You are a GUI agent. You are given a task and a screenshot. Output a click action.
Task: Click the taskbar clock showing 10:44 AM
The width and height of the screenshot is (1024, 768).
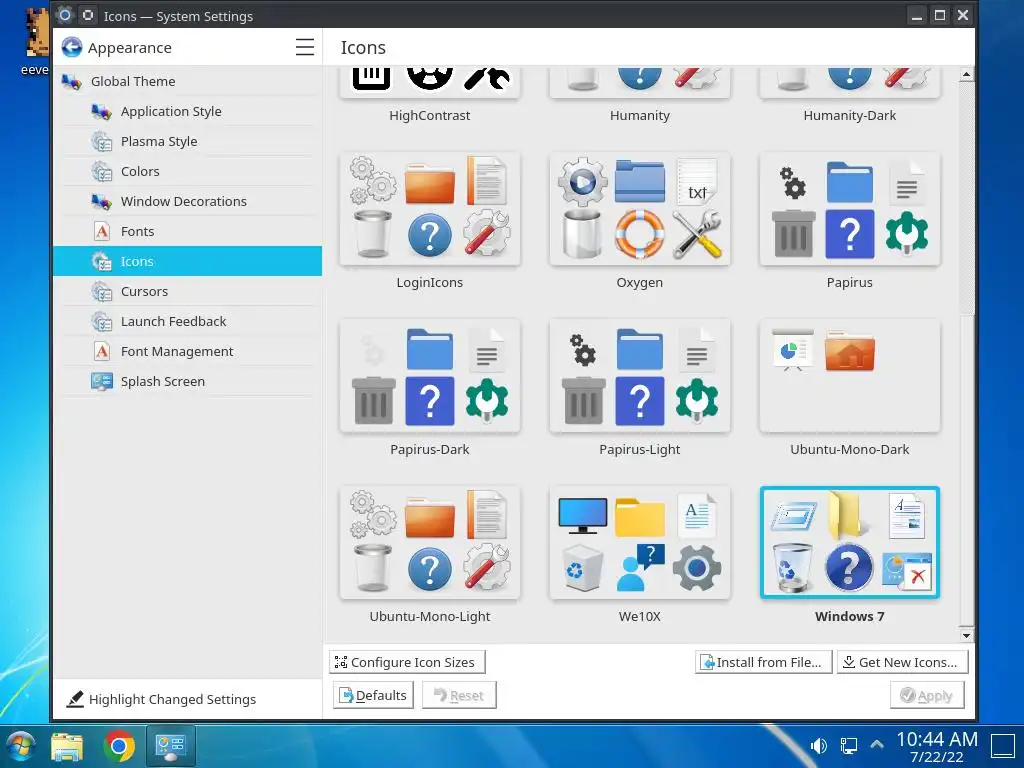coord(936,747)
